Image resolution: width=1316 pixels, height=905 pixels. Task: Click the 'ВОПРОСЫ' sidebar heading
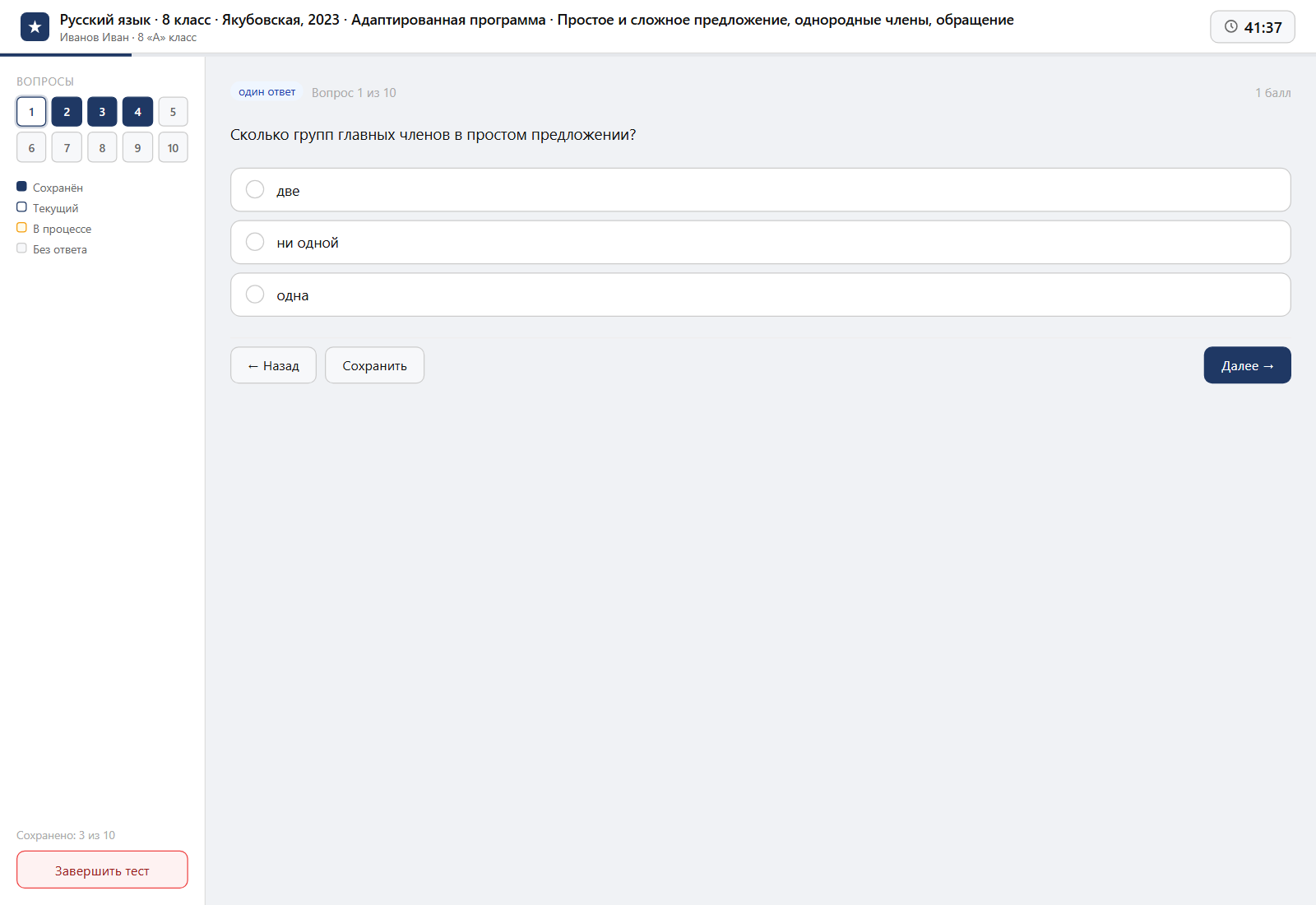point(45,81)
